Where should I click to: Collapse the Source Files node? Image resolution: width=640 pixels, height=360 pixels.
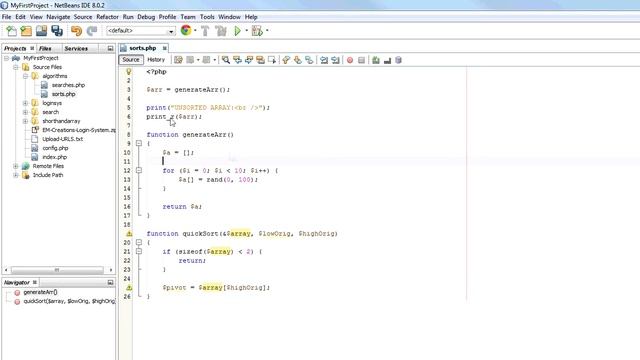(x=16, y=67)
